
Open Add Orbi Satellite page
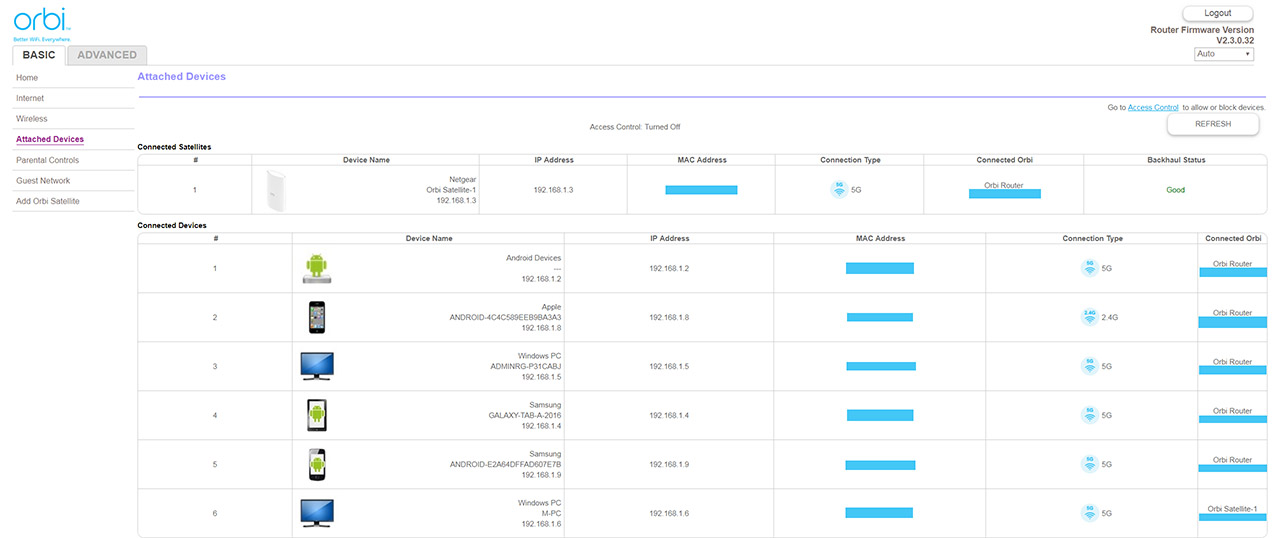pyautogui.click(x=48, y=201)
